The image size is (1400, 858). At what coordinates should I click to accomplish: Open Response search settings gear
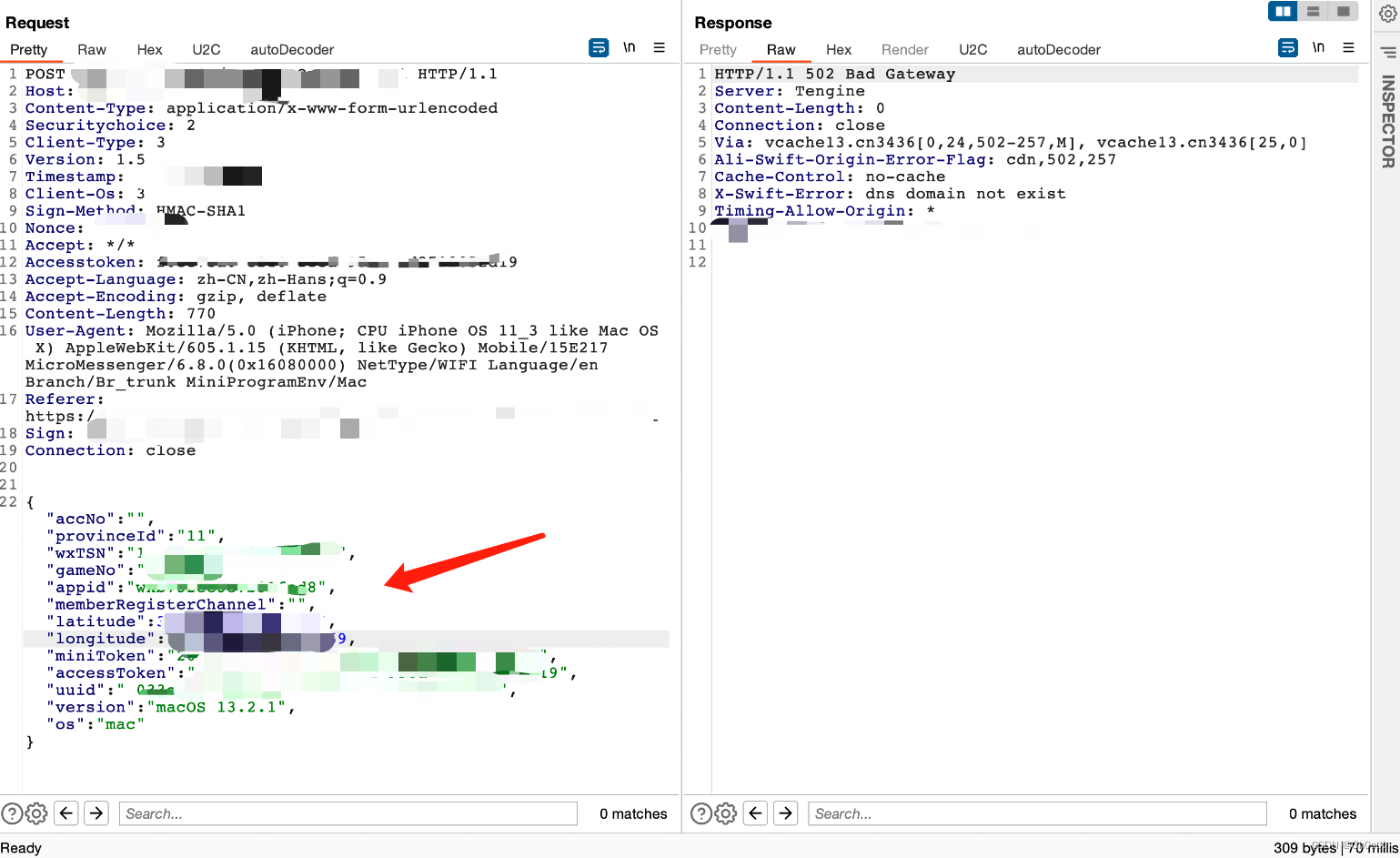pos(726,813)
